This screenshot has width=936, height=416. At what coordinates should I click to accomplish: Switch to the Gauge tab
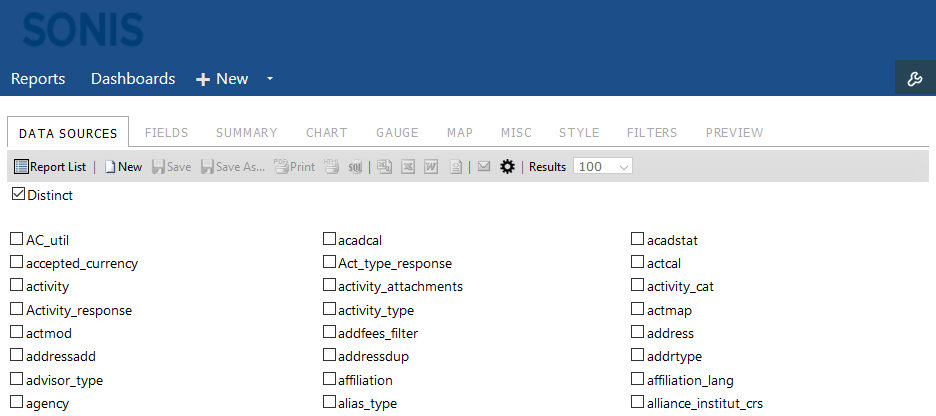coord(397,132)
